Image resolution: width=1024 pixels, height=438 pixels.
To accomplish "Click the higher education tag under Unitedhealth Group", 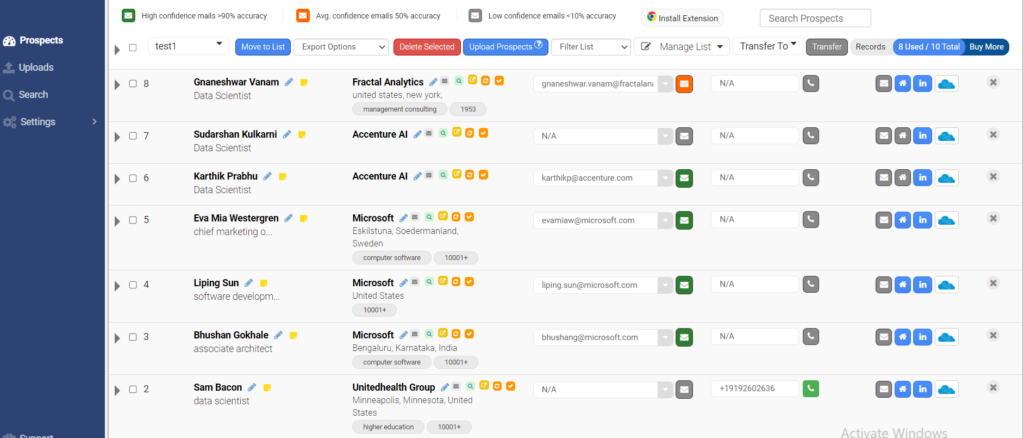I will tap(389, 427).
